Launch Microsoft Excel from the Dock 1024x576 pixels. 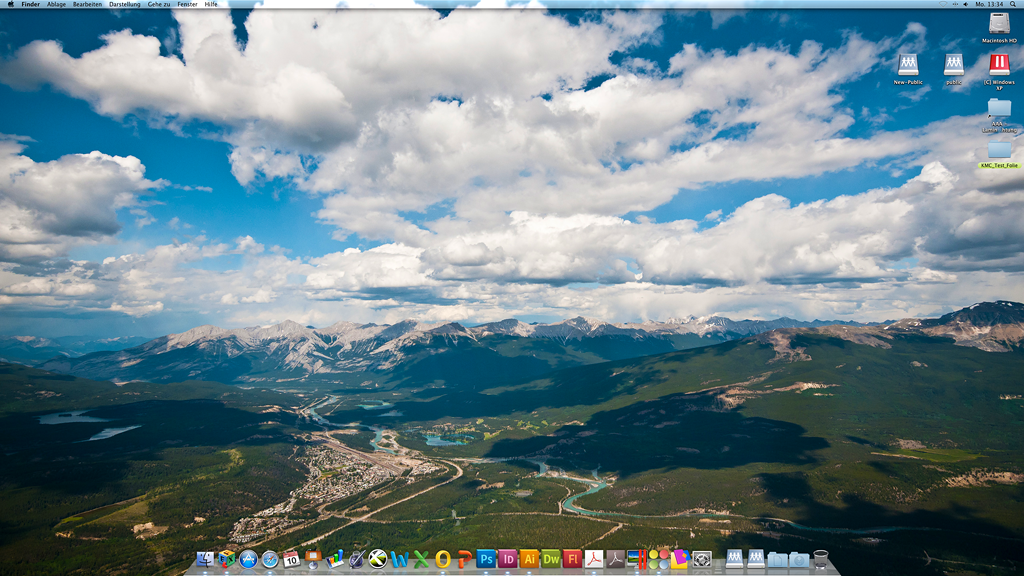(421, 559)
